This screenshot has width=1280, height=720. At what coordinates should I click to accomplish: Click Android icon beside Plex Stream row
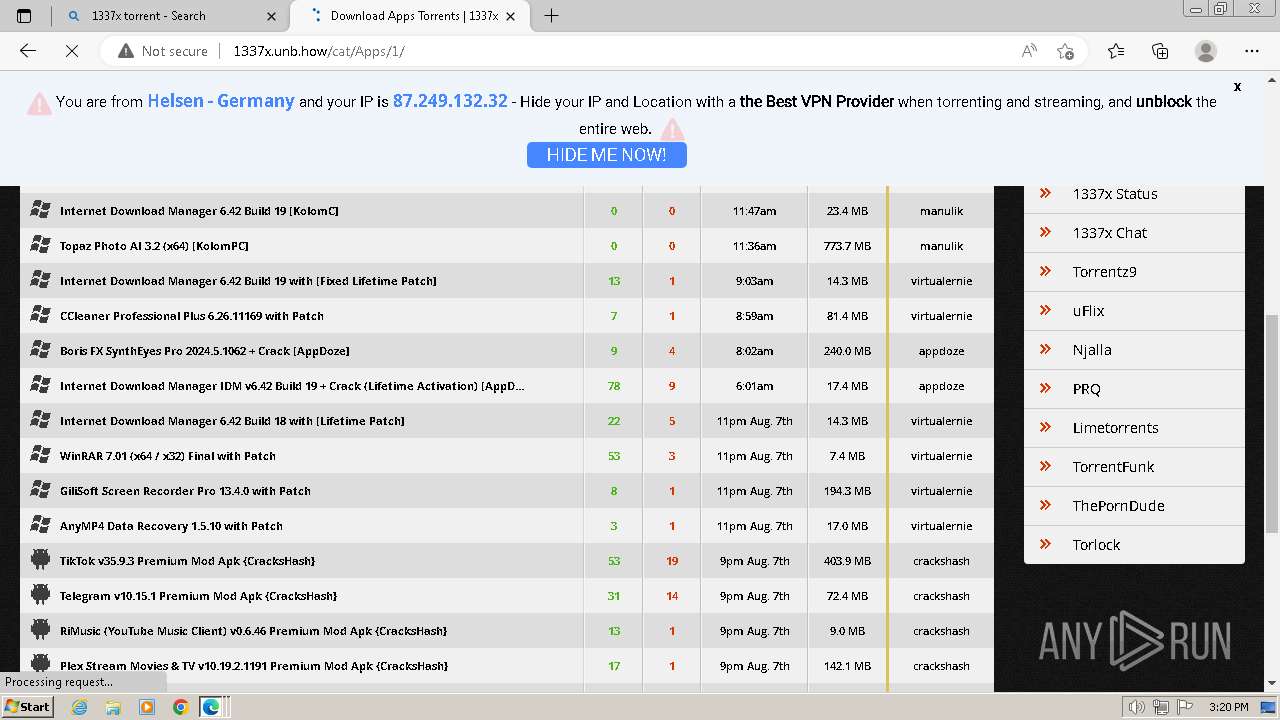(x=40, y=665)
